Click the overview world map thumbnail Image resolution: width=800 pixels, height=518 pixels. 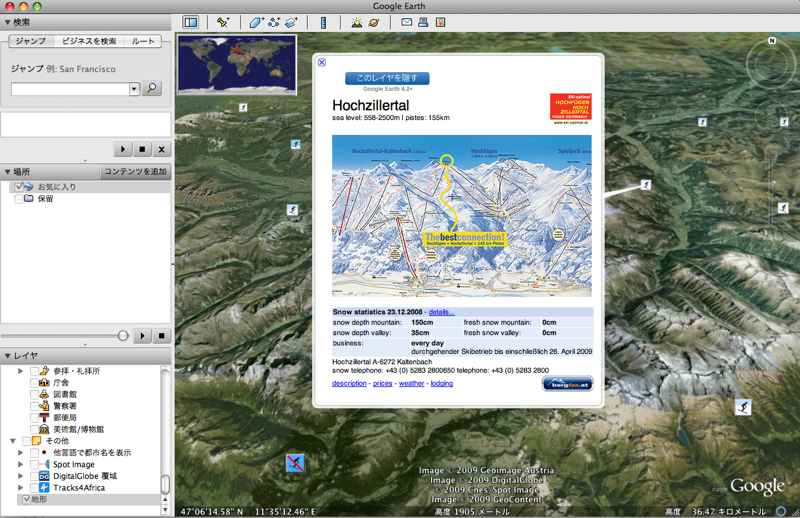[237, 65]
